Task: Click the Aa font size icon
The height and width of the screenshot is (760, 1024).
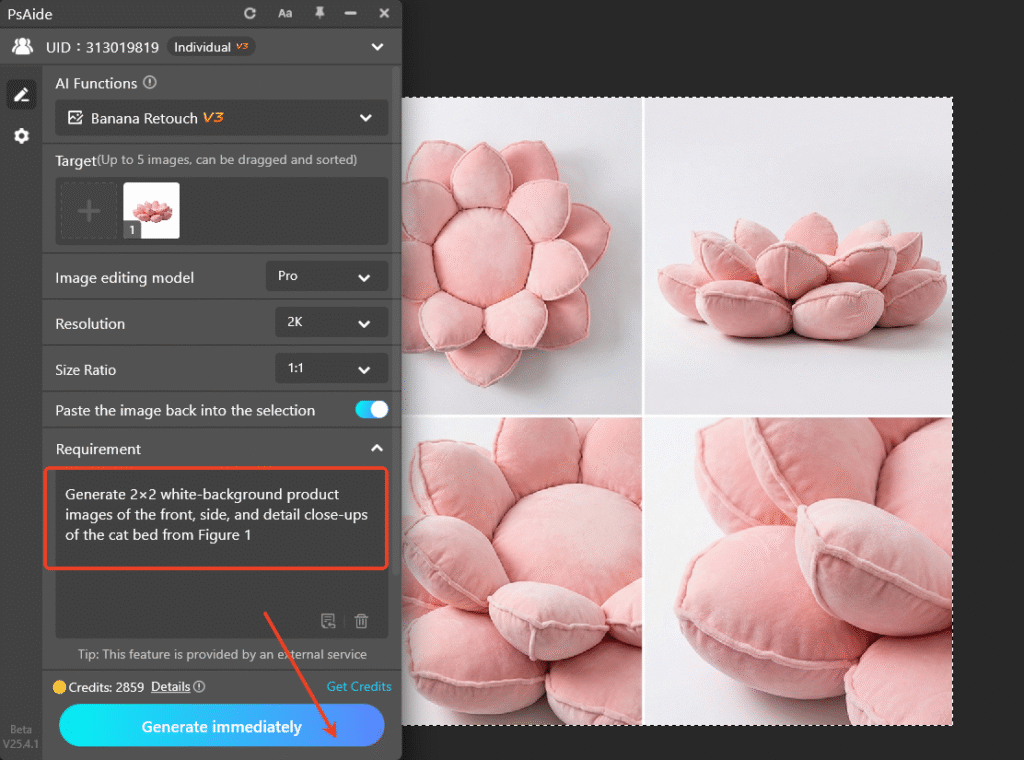Action: point(285,13)
